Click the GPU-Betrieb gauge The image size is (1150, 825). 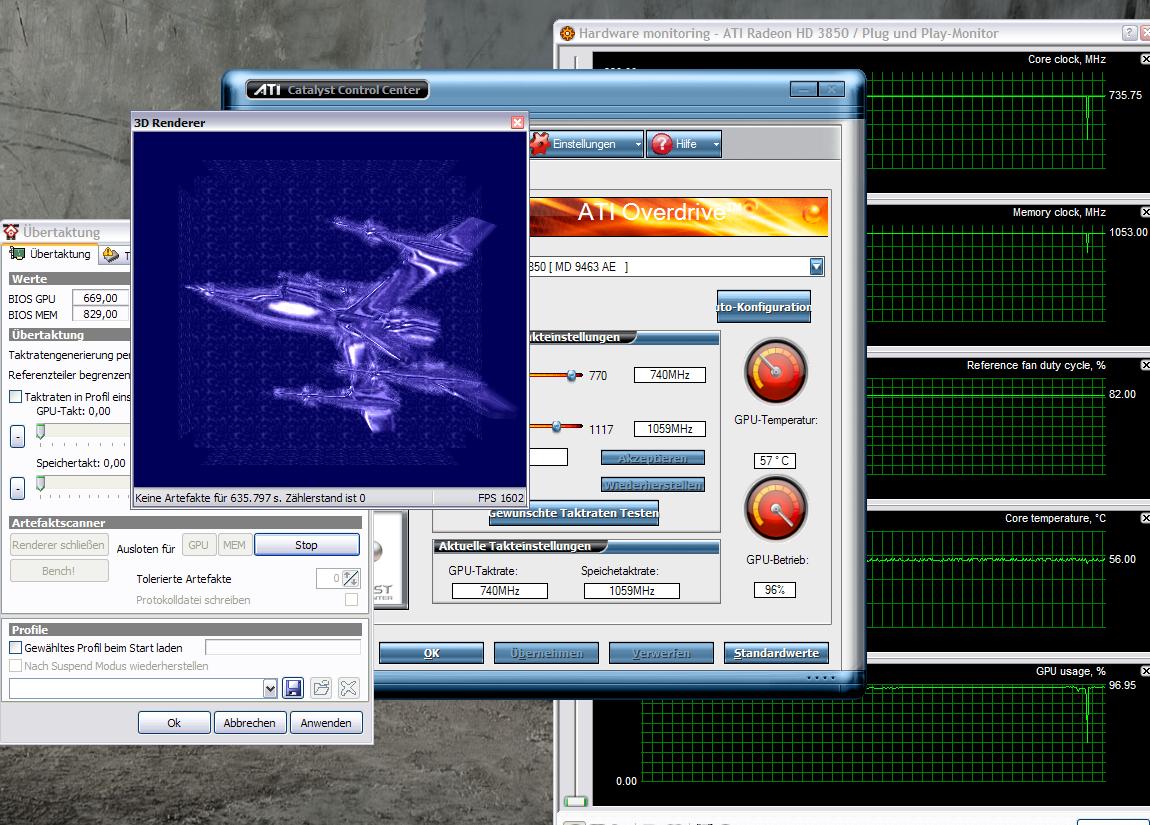click(776, 509)
